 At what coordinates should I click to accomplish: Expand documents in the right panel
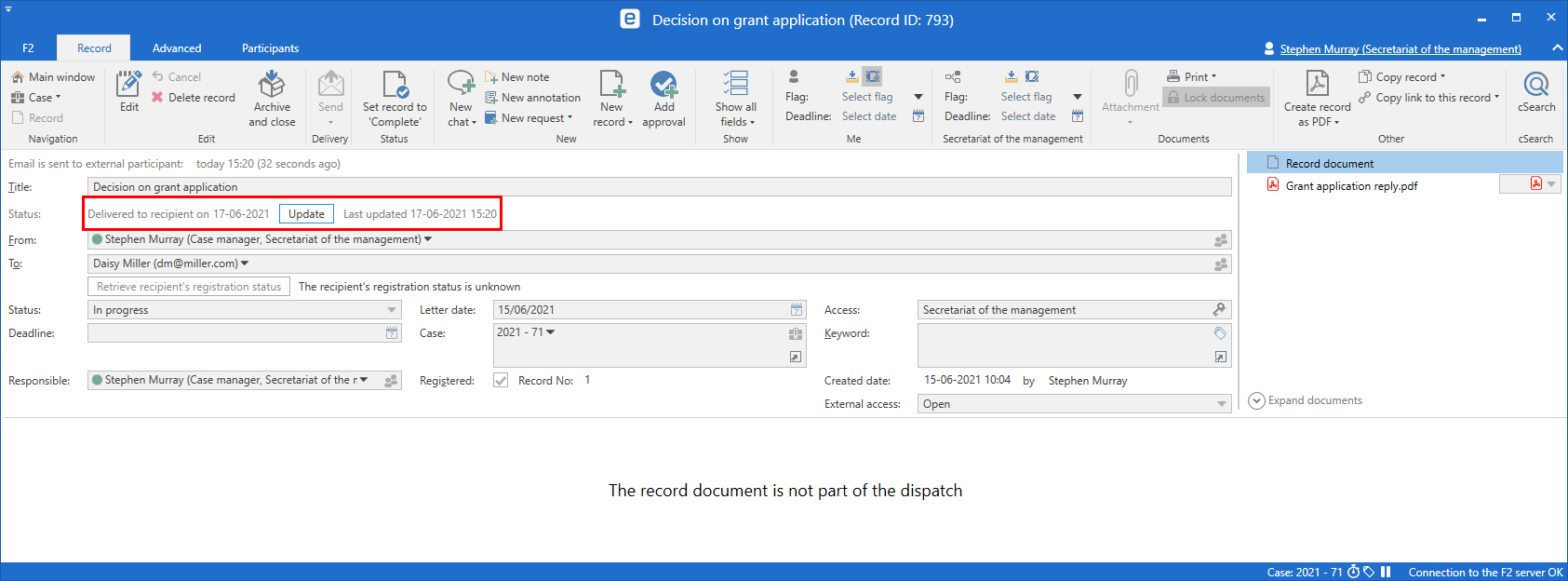tap(1306, 400)
